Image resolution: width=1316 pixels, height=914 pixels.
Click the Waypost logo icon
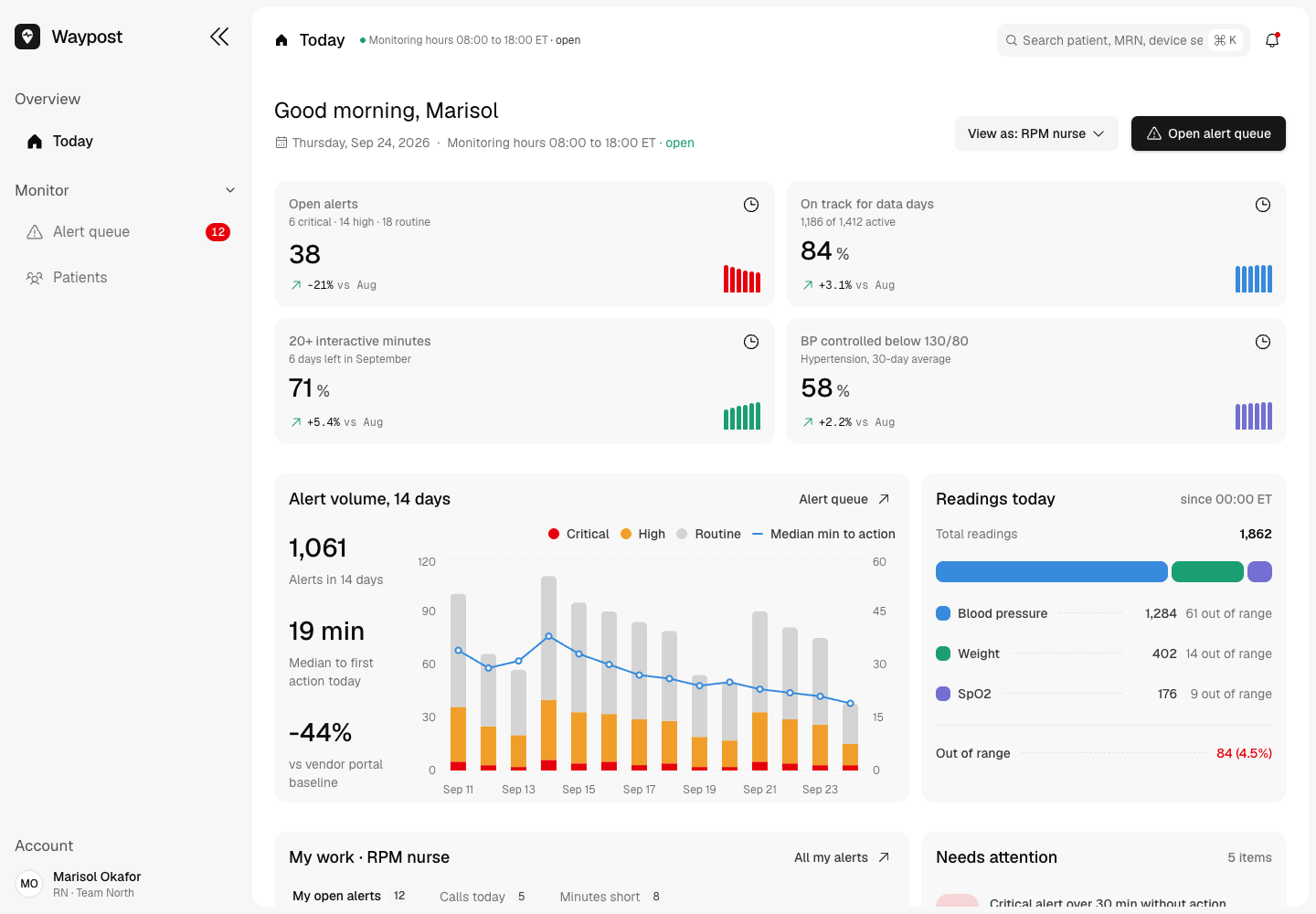click(x=27, y=37)
